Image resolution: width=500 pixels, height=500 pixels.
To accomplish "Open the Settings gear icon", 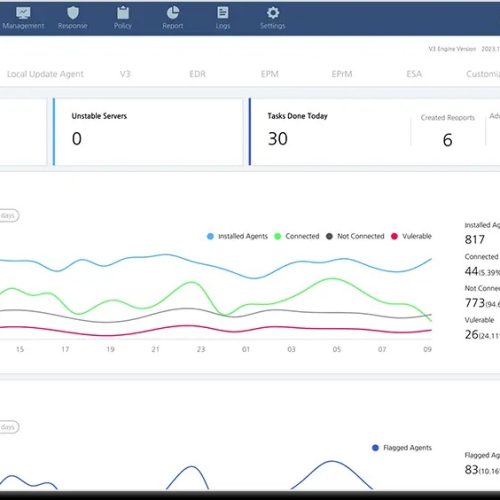I will (x=273, y=13).
